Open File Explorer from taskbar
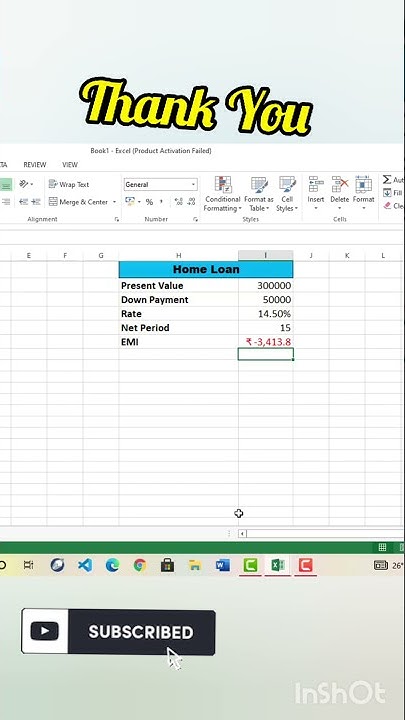This screenshot has width=405, height=720. (195, 565)
